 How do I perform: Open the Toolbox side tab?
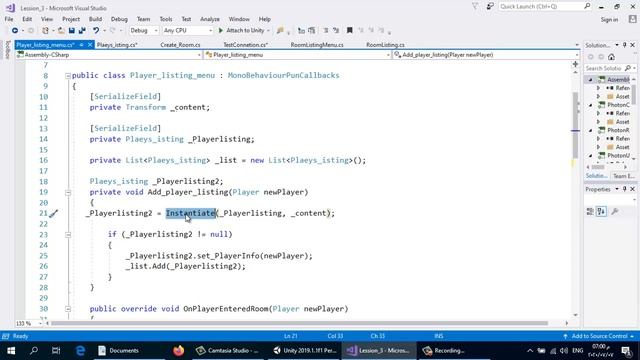point(7,50)
